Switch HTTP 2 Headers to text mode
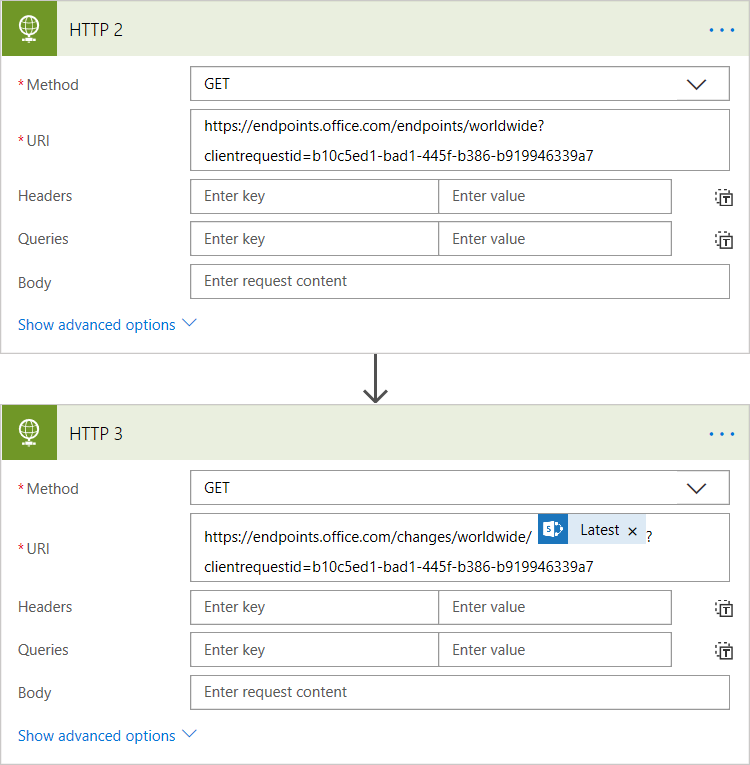This screenshot has height=765, width=750. [x=724, y=197]
